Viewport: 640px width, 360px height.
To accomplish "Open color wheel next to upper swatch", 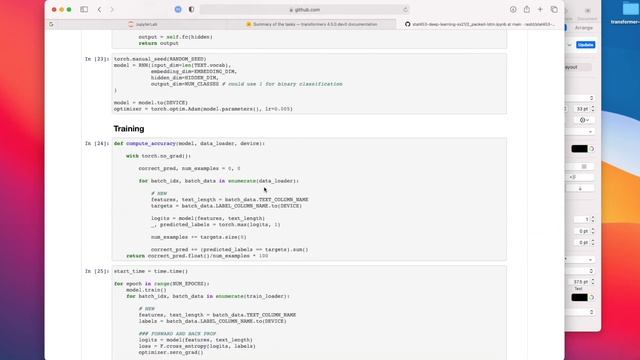I will [x=591, y=149].
